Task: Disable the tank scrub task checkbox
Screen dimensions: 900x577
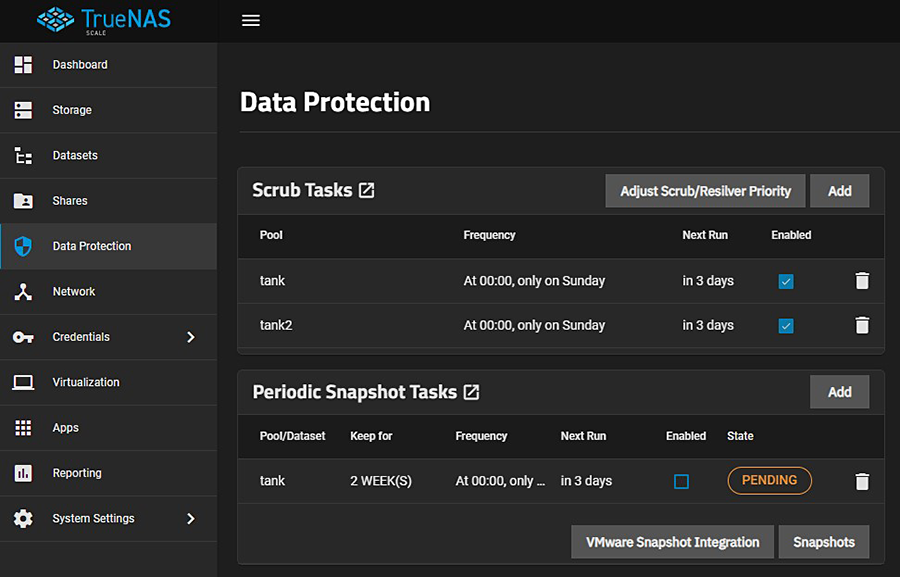Action: coord(786,282)
